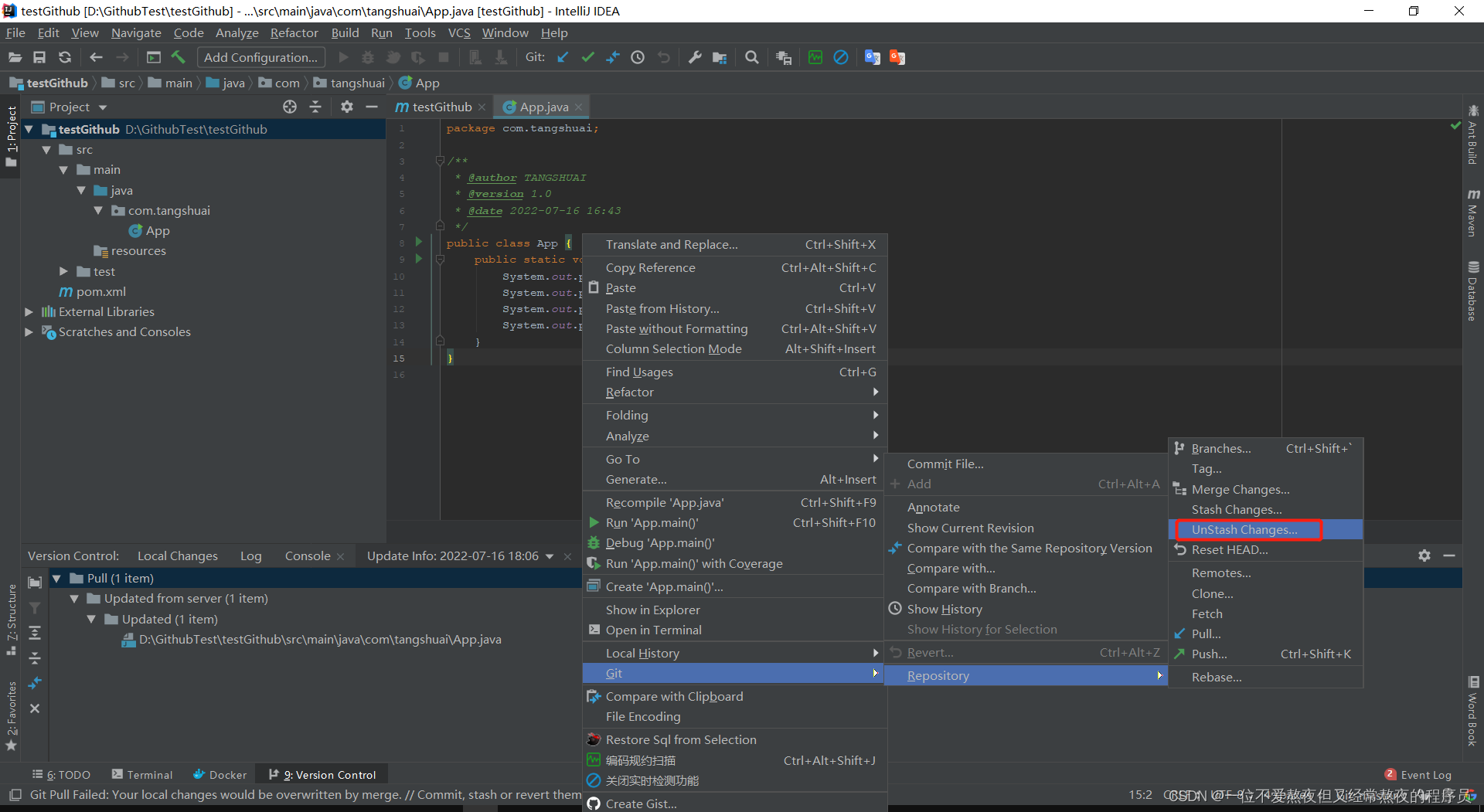Collapse the testGithub root tree node

click(x=29, y=129)
